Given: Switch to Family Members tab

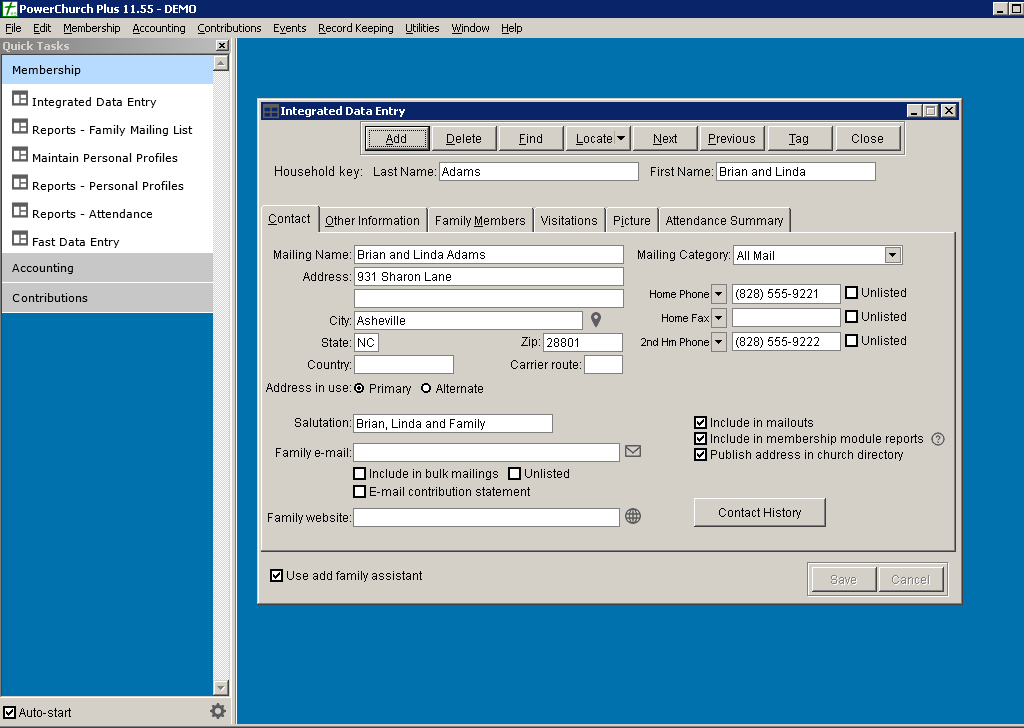Looking at the screenshot, I should (480, 221).
